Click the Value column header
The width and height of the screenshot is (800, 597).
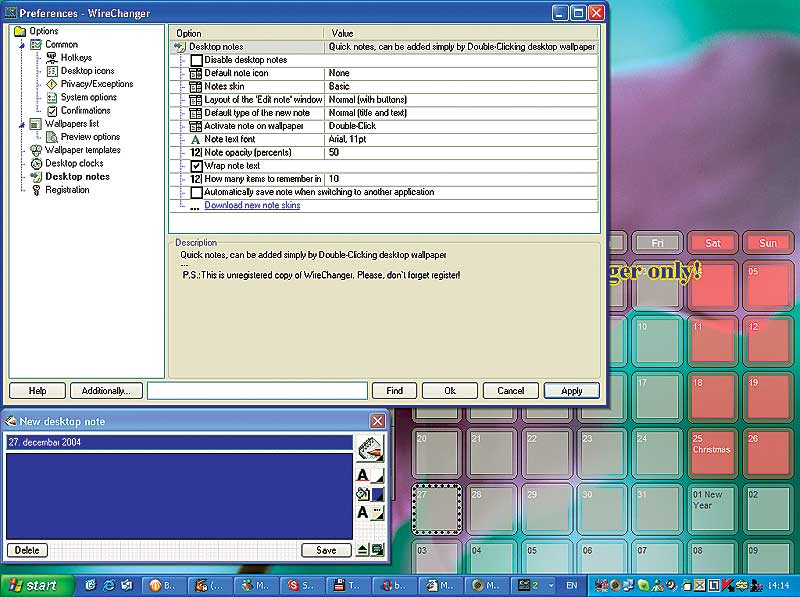(x=461, y=33)
